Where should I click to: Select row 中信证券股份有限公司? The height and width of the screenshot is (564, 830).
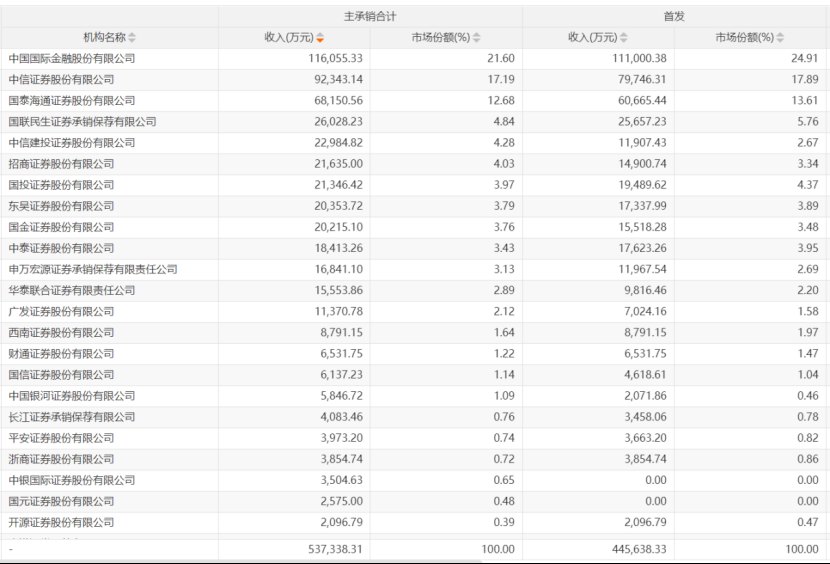click(x=413, y=80)
